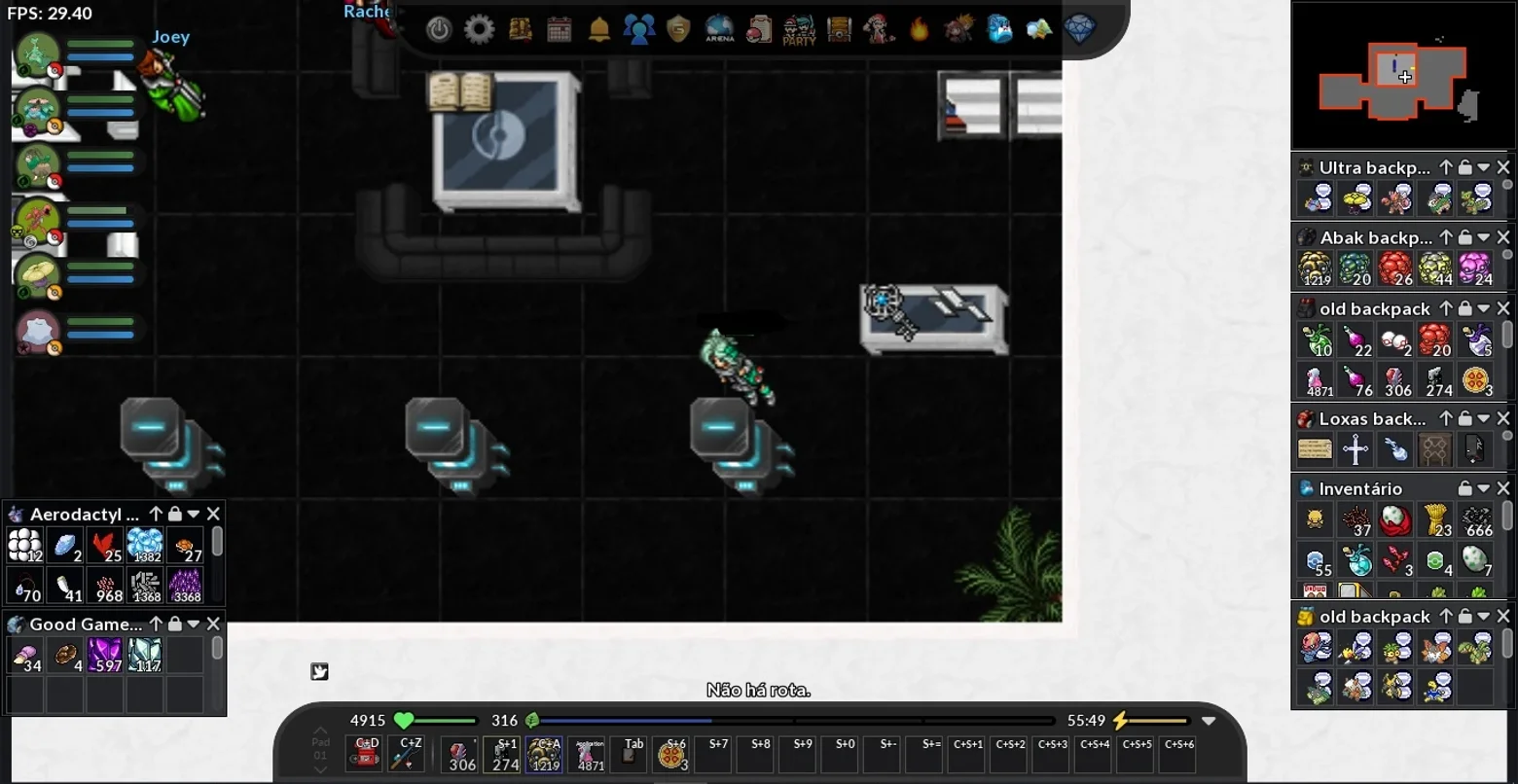Image resolution: width=1518 pixels, height=784 pixels.
Task: Open the Arena globe icon
Action: coord(719,29)
